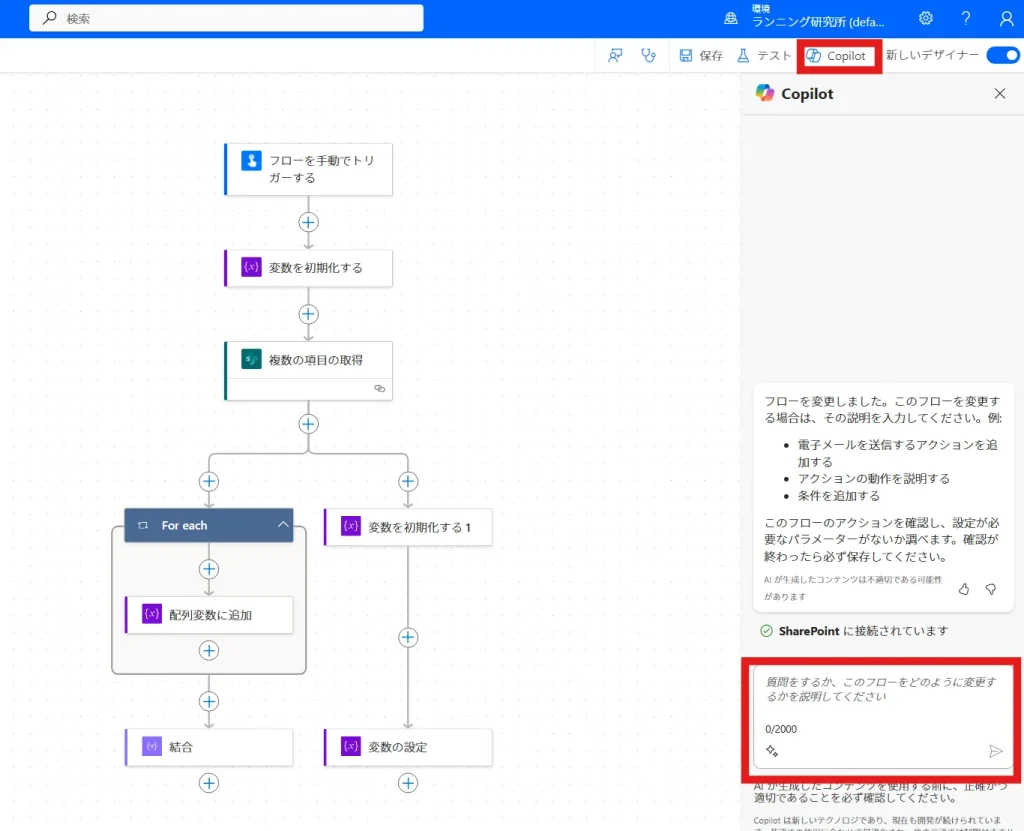Click the 検索 search box
Image resolution: width=1024 pixels, height=831 pixels.
pos(227,19)
